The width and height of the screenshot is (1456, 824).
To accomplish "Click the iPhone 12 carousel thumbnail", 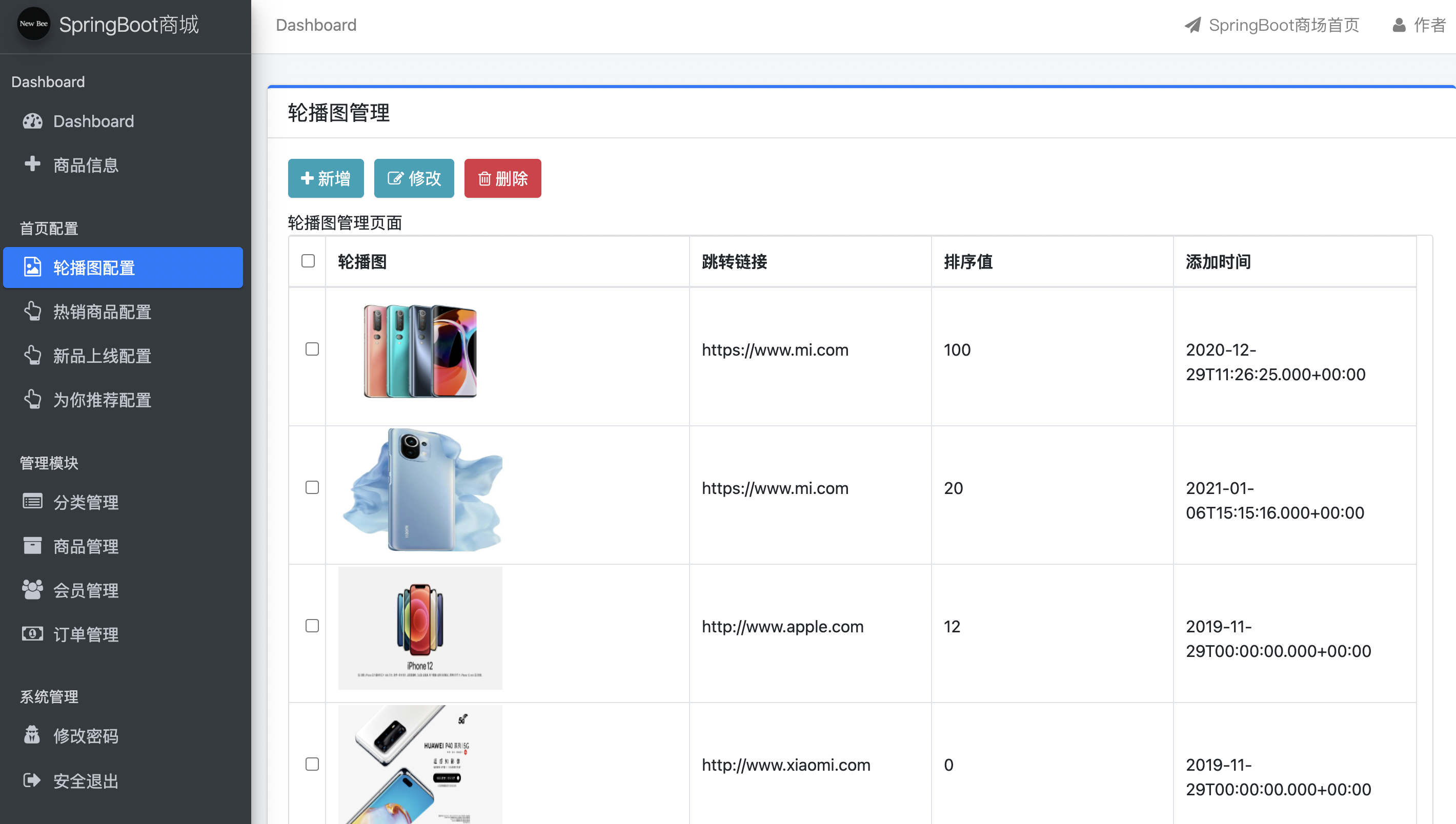I will [420, 628].
